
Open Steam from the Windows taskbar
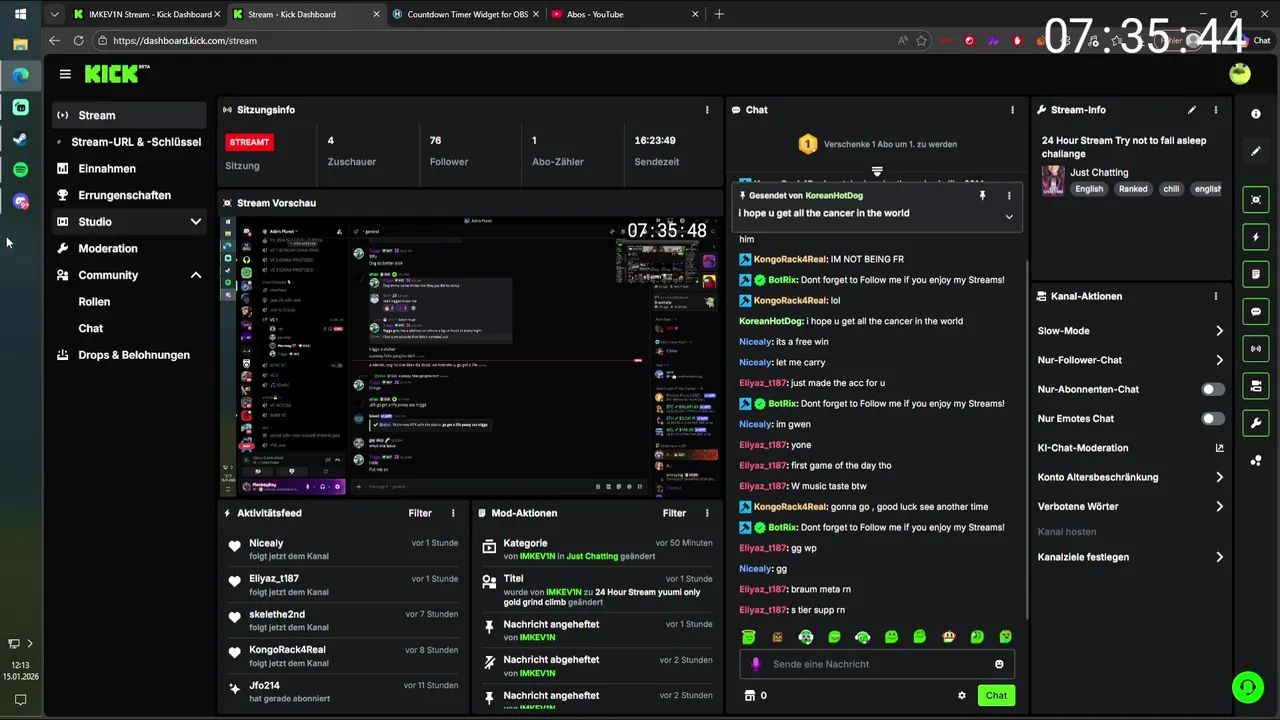(x=20, y=138)
